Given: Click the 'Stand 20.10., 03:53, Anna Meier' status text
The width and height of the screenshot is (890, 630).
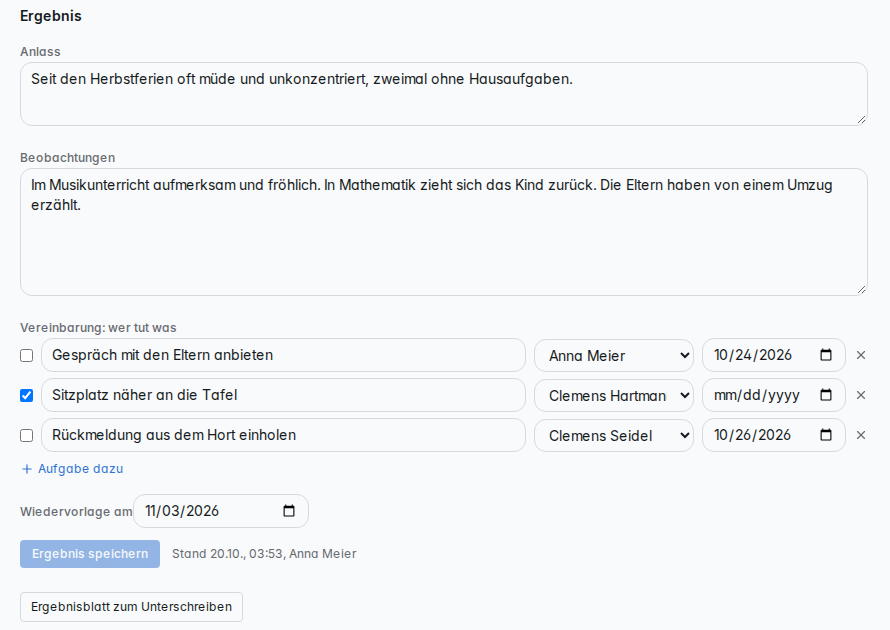Looking at the screenshot, I should (264, 554).
